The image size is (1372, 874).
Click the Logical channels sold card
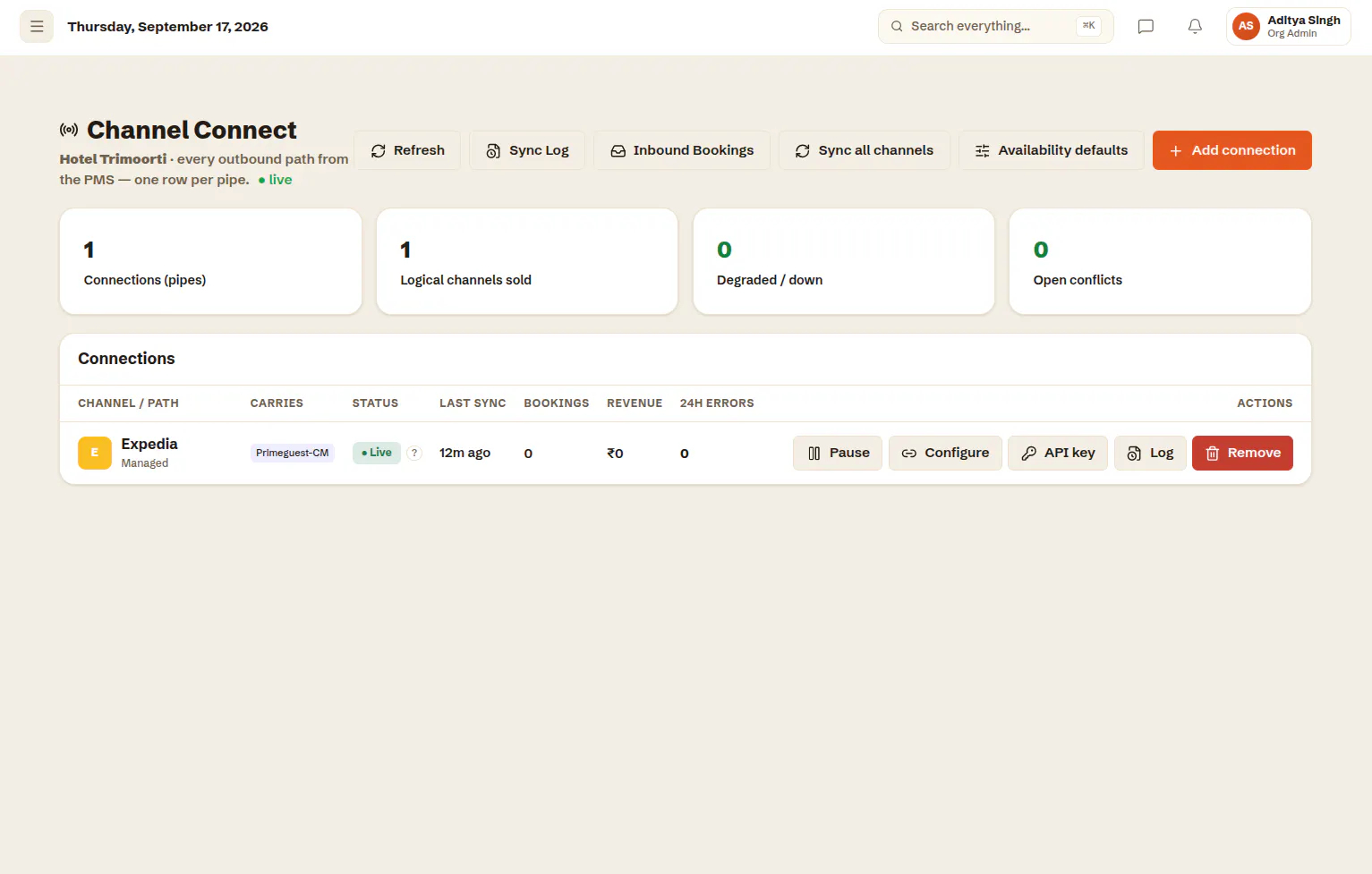527,261
